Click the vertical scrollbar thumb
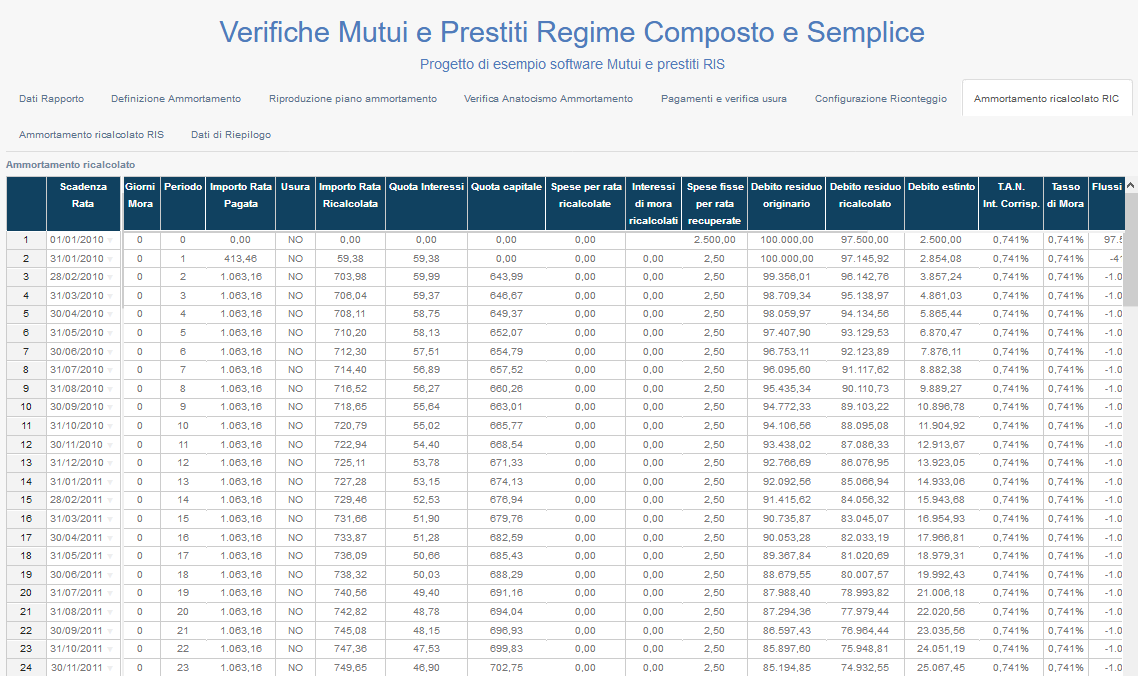The height and width of the screenshot is (676, 1138). (1131, 248)
